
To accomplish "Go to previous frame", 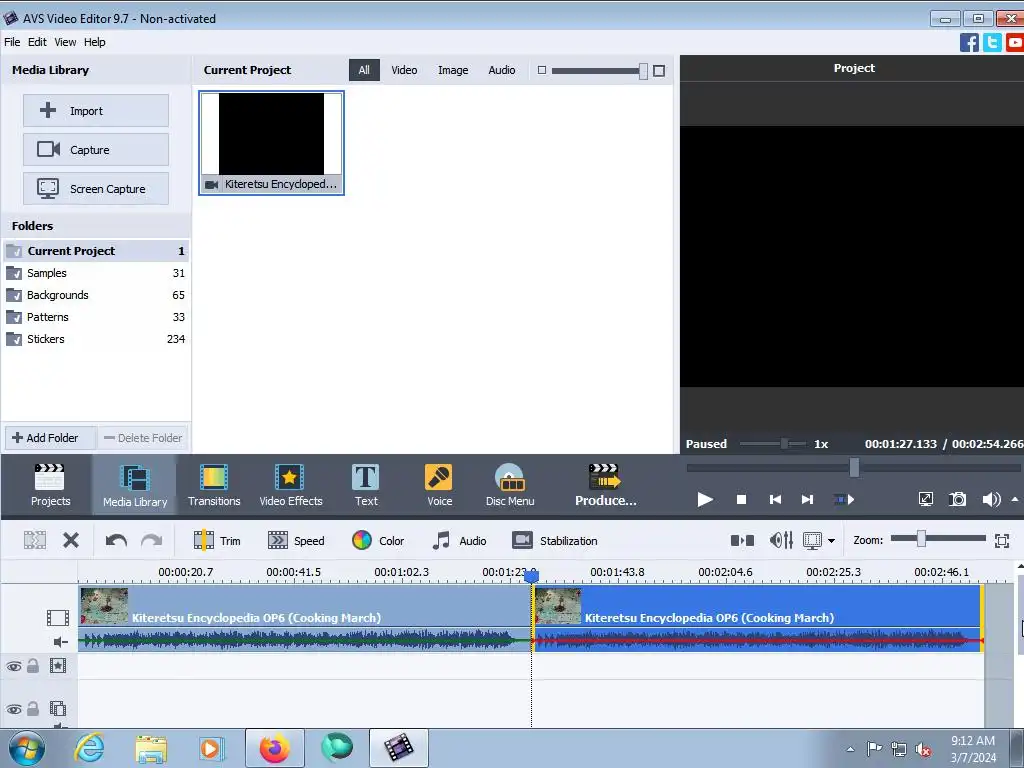I will [775, 500].
